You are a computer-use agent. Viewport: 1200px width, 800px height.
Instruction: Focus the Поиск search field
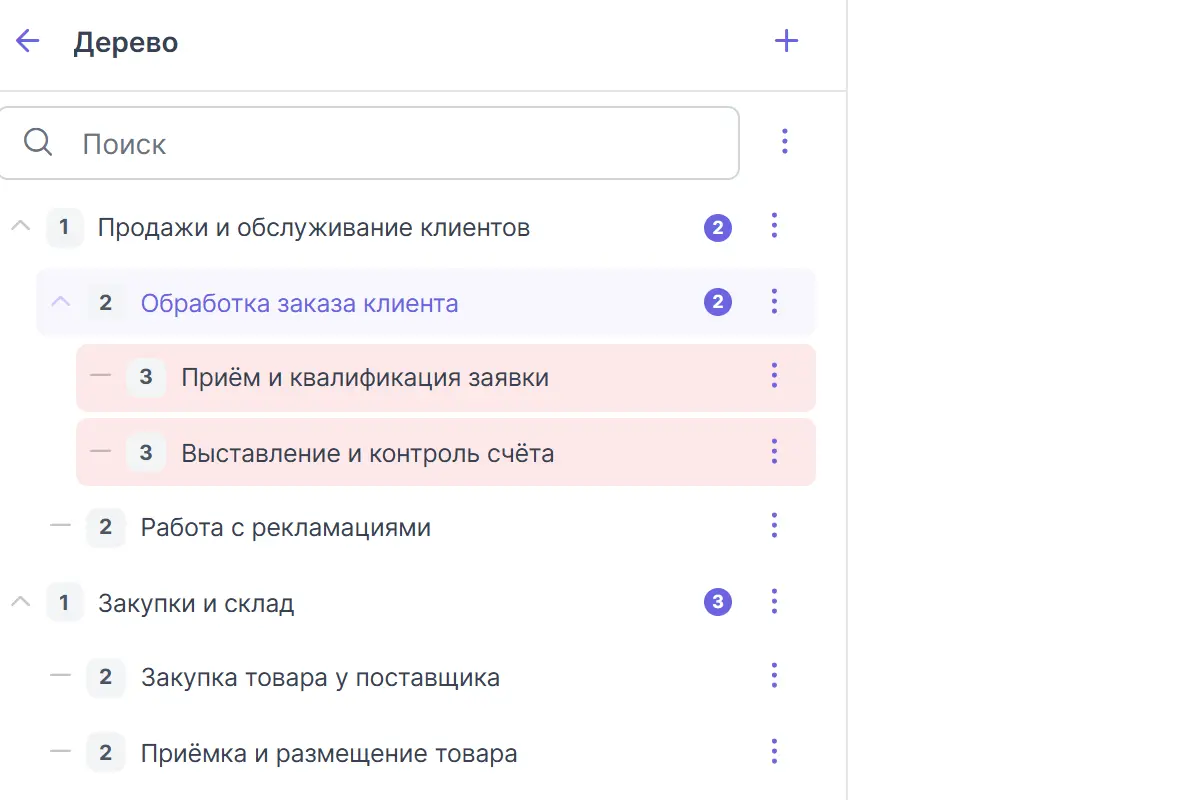pos(369,143)
